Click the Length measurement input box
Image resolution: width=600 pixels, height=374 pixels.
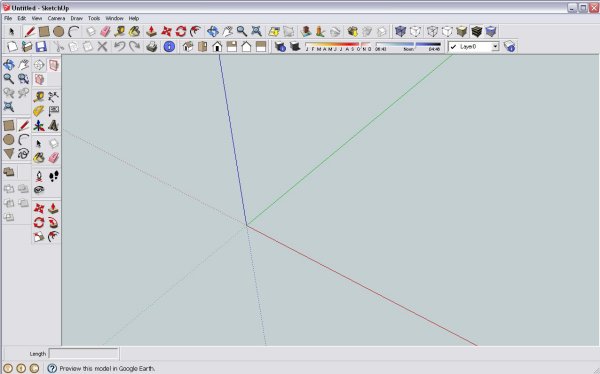pos(83,353)
